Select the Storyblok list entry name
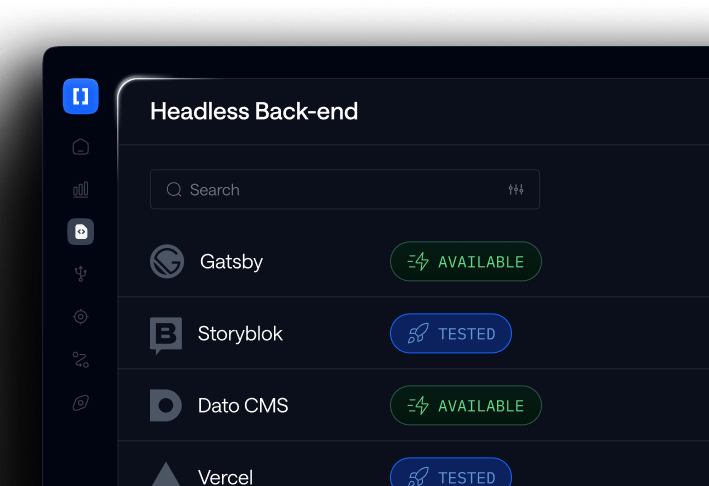Viewport: 709px width, 486px height. (x=240, y=334)
